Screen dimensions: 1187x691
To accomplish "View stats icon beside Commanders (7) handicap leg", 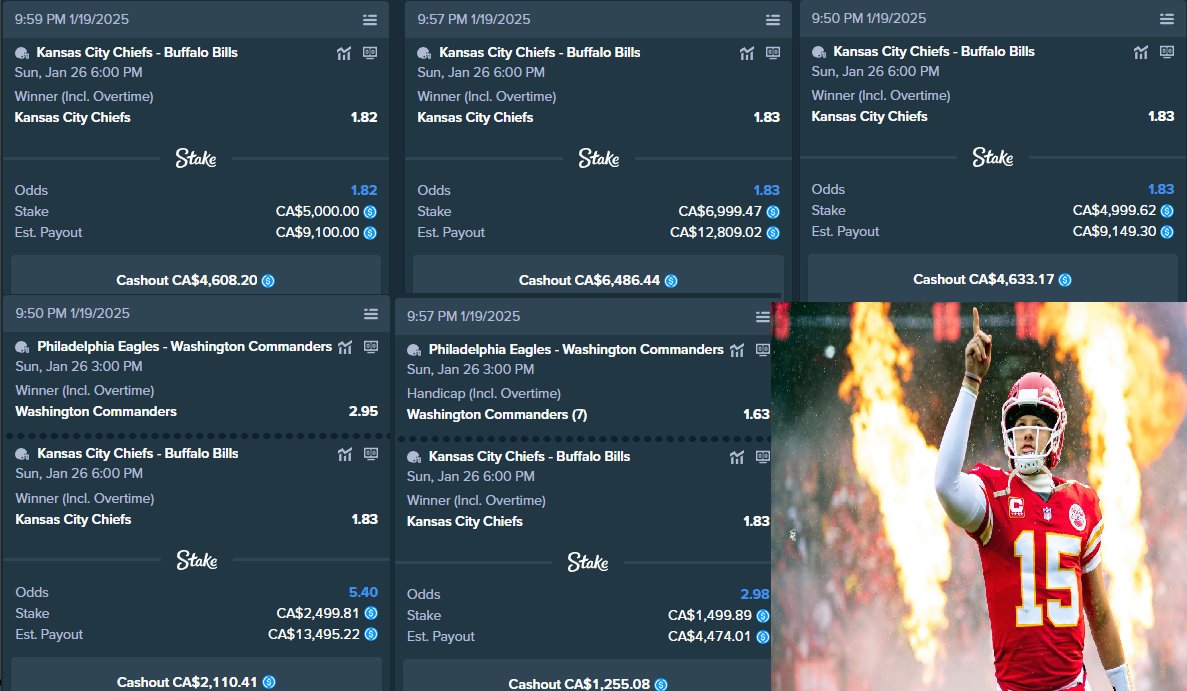I will pyautogui.click(x=737, y=350).
